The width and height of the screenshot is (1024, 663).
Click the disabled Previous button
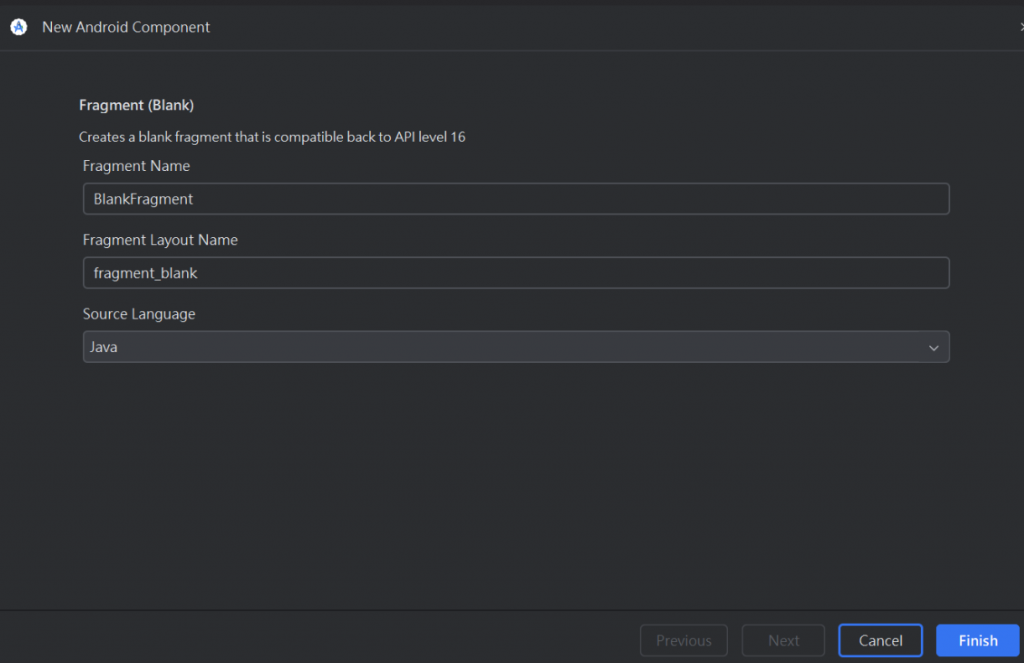[x=684, y=640]
